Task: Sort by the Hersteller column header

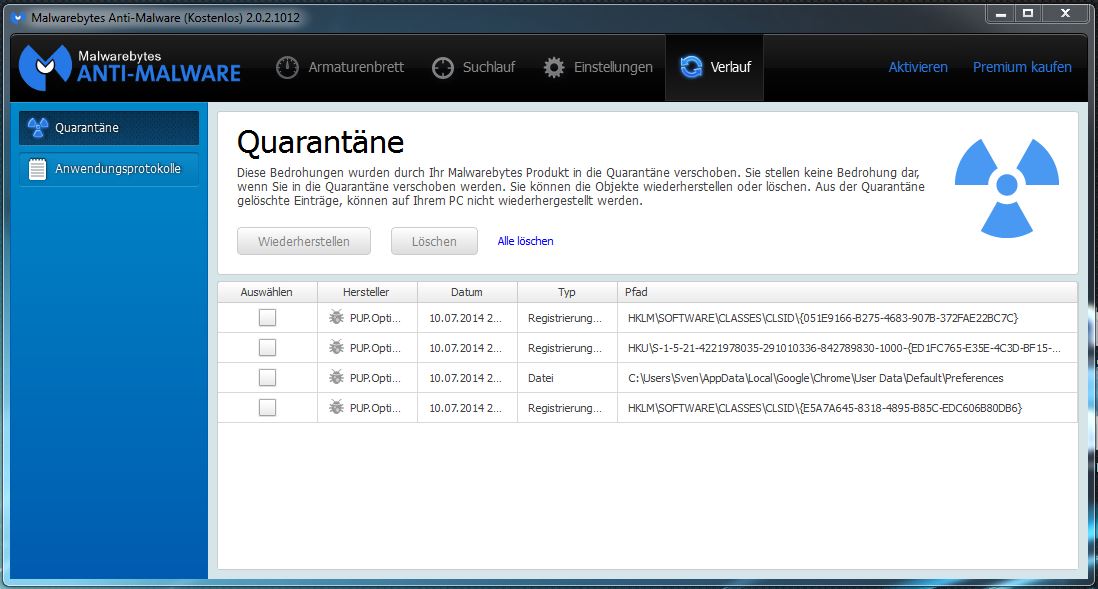Action: coord(367,292)
